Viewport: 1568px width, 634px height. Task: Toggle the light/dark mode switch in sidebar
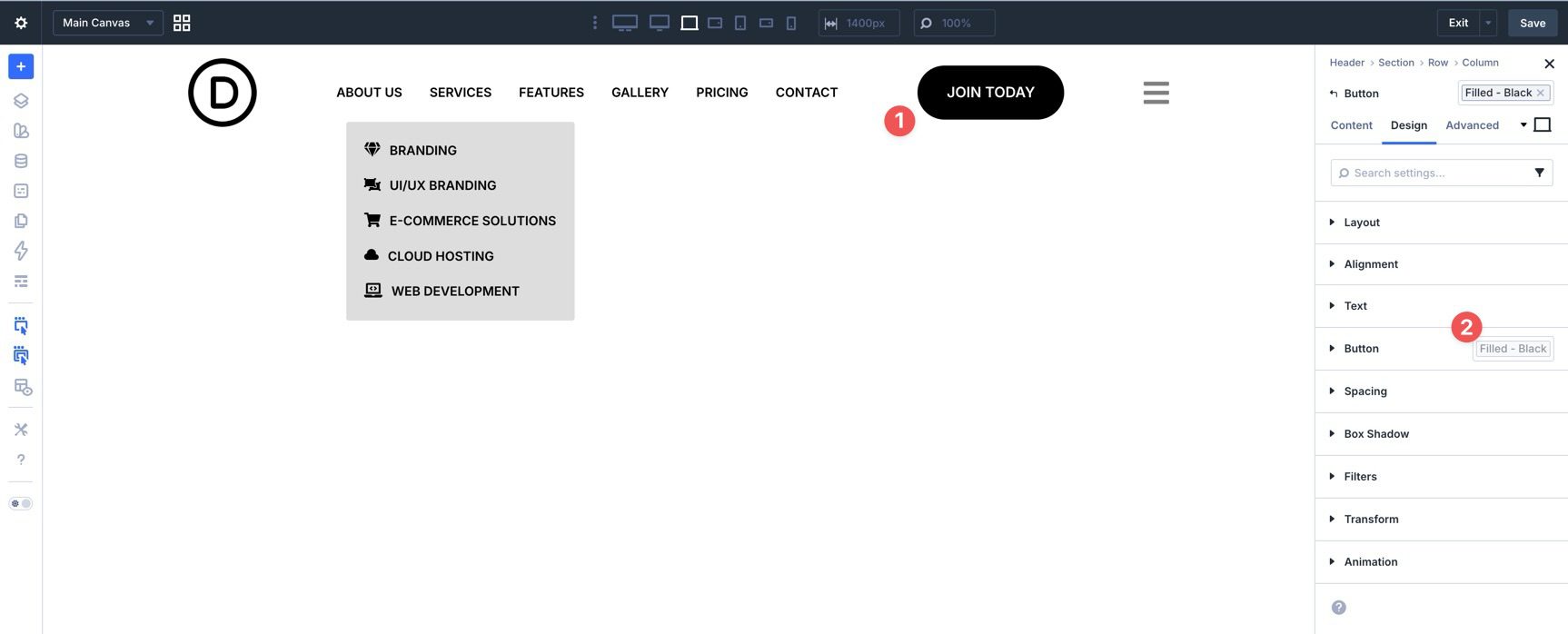(21, 503)
